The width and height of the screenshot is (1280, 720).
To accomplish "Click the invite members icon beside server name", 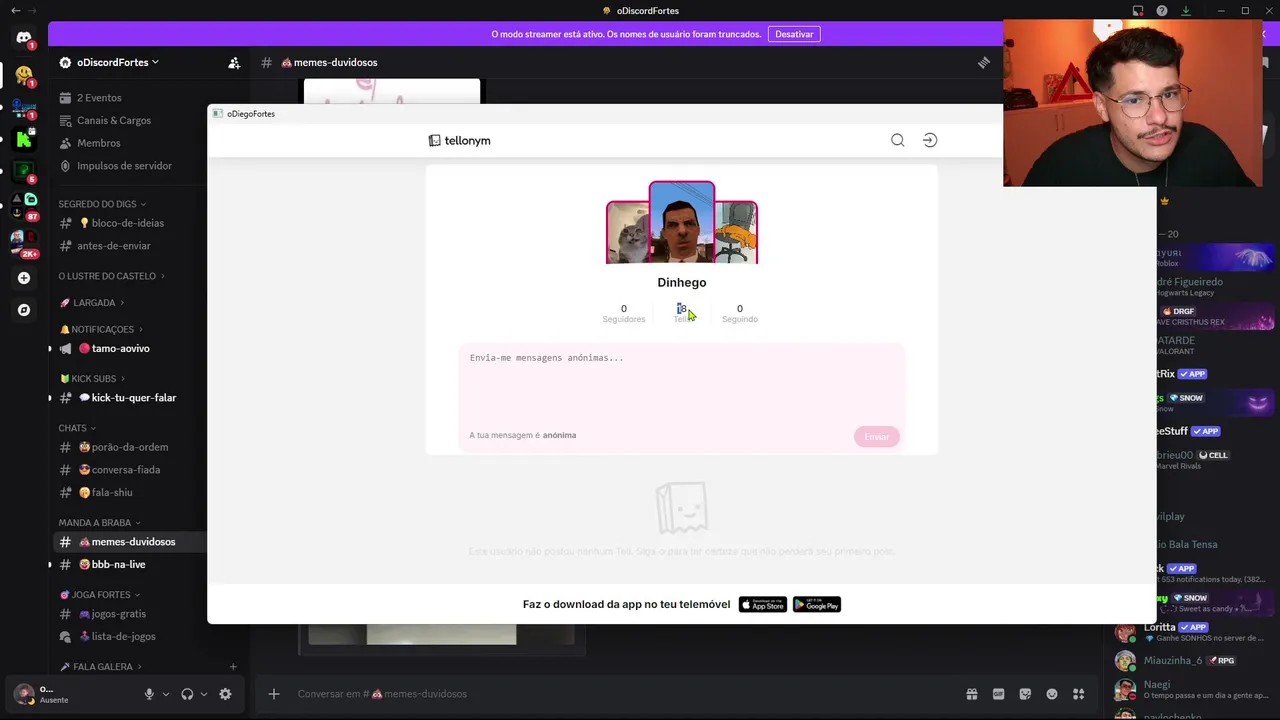I will [234, 62].
